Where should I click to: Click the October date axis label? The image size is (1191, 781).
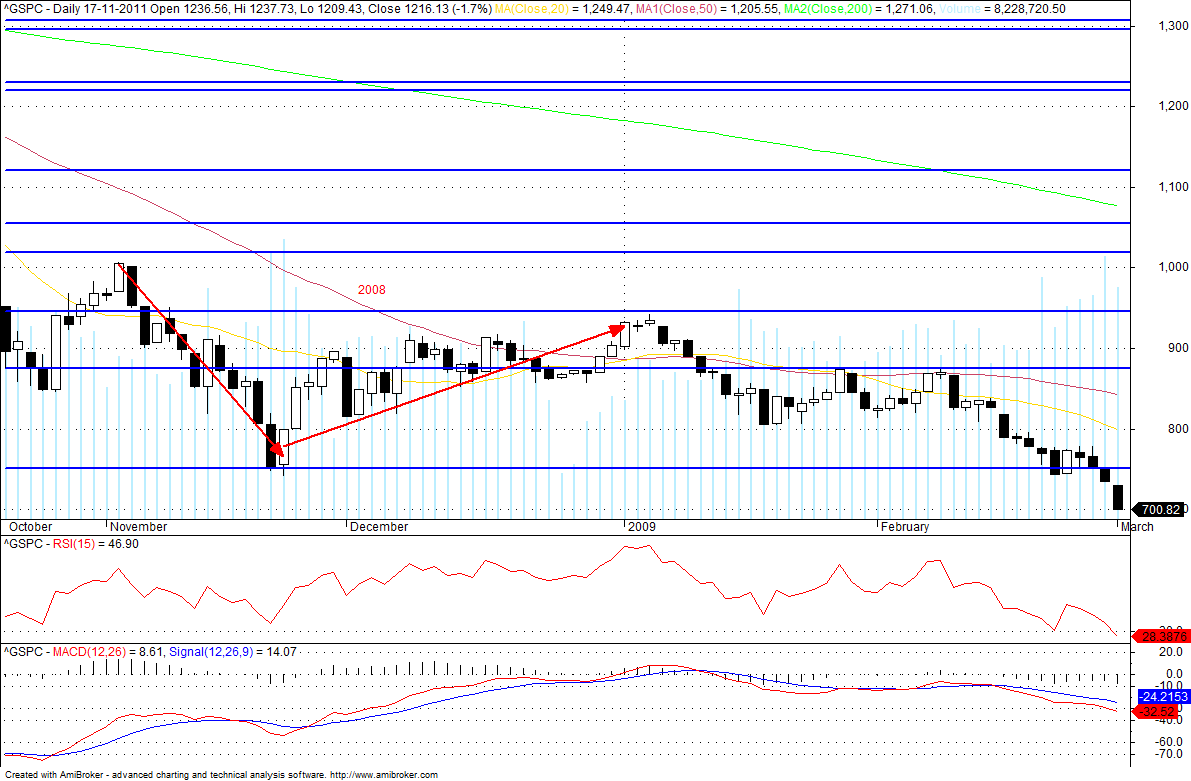click(x=30, y=526)
